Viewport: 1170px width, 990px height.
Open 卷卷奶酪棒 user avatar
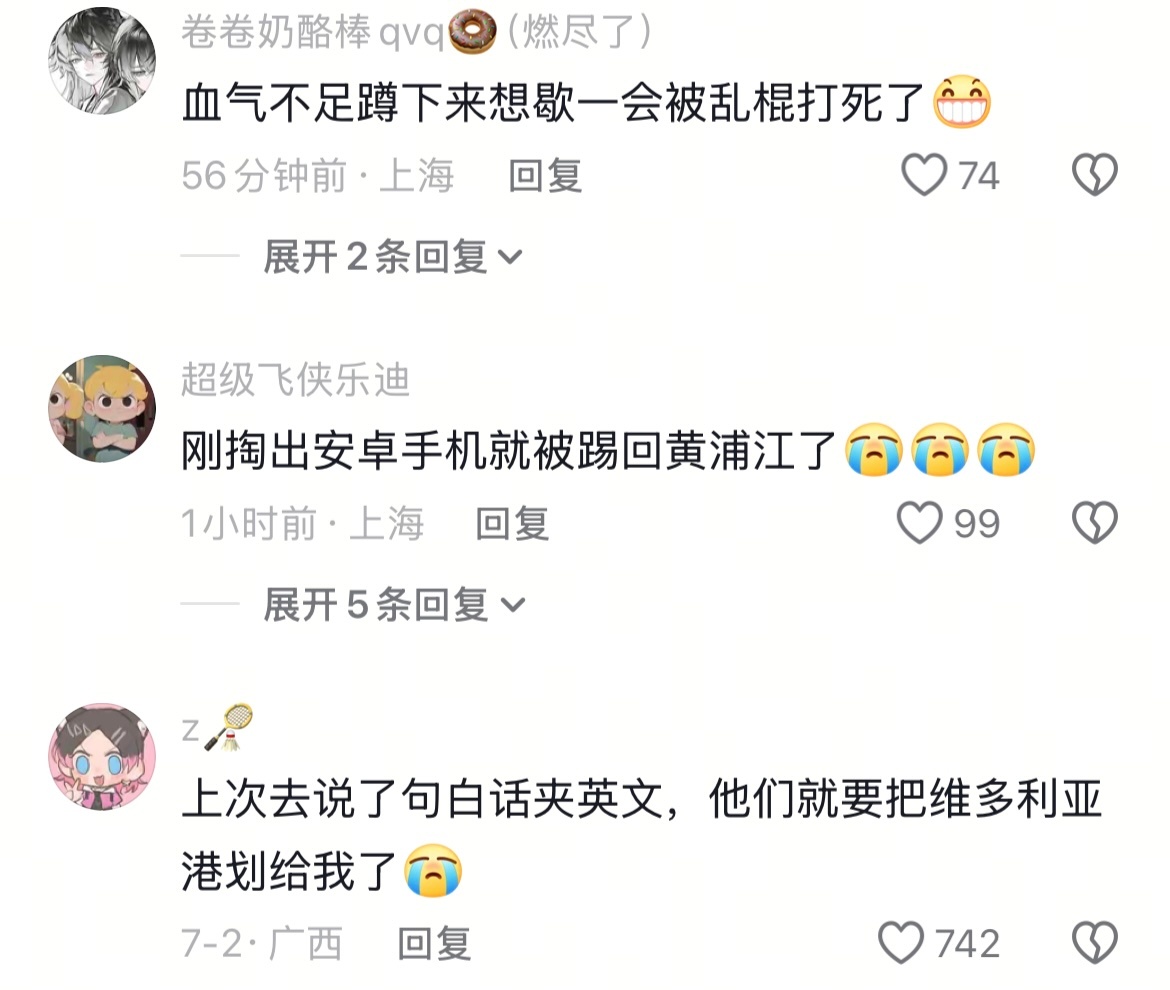pos(102,61)
